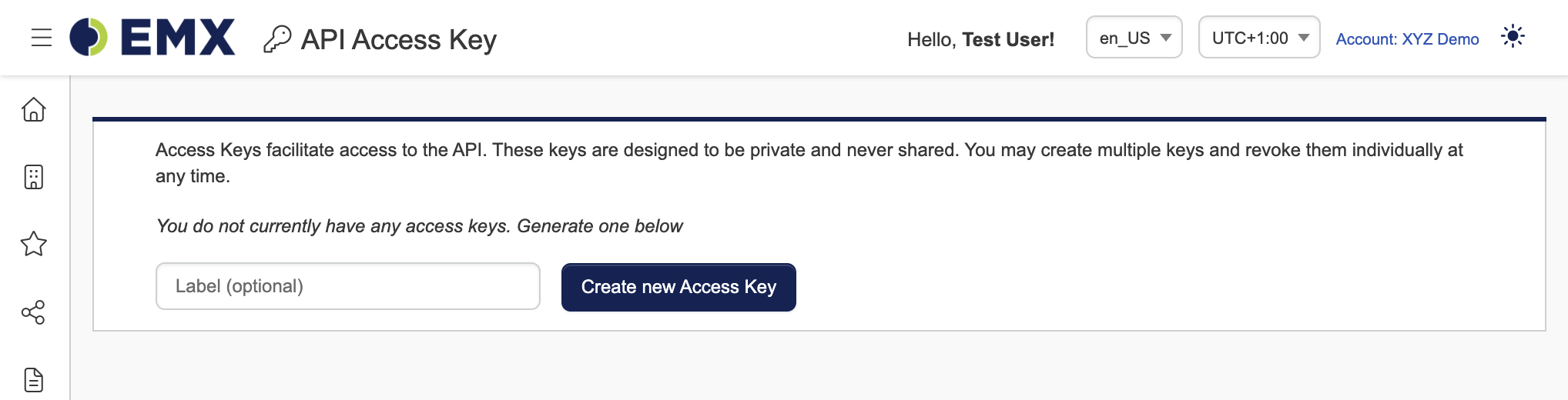Open the building icon in sidebar

34,177
